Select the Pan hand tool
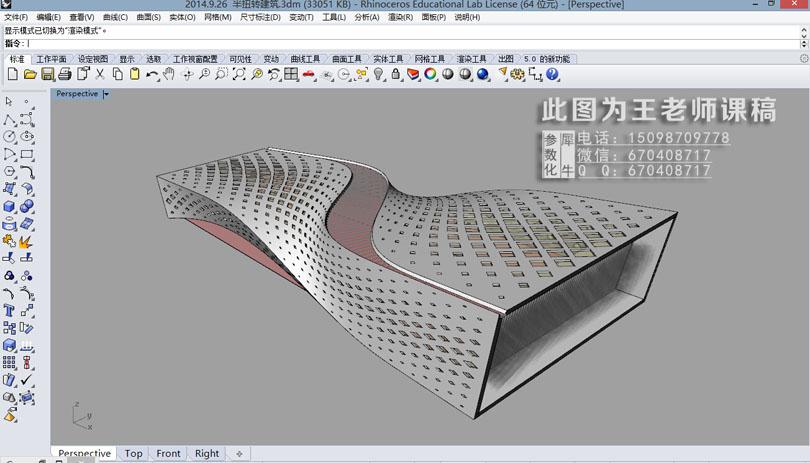810x463 pixels. click(169, 74)
